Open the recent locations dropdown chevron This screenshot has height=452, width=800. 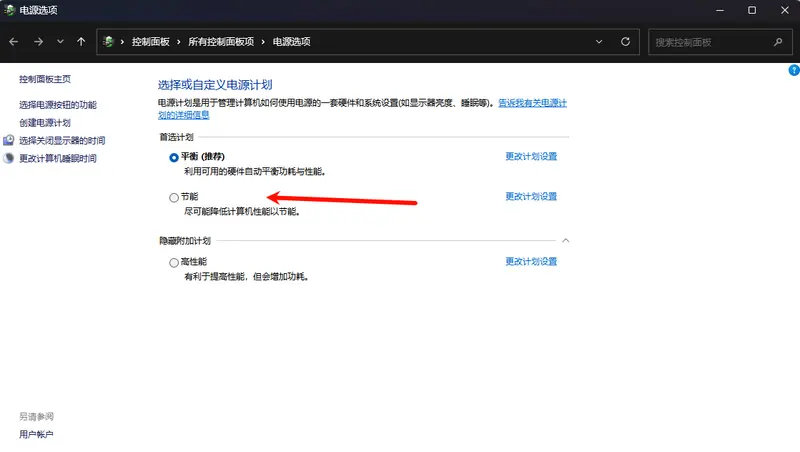[60, 42]
